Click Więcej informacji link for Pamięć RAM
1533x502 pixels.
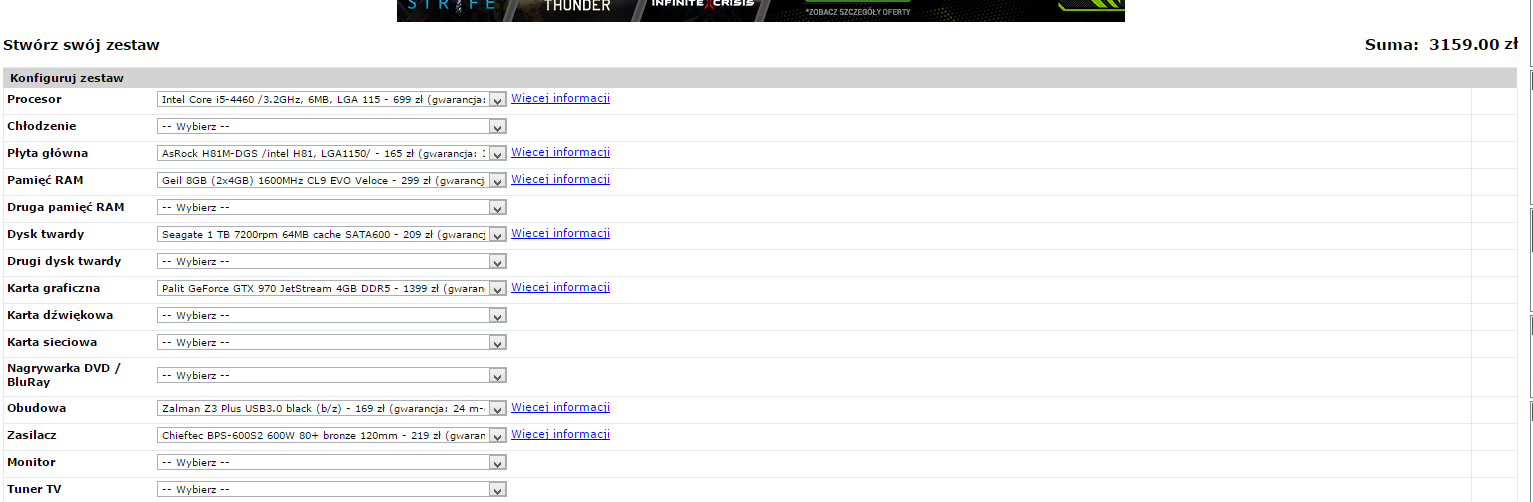(x=561, y=179)
